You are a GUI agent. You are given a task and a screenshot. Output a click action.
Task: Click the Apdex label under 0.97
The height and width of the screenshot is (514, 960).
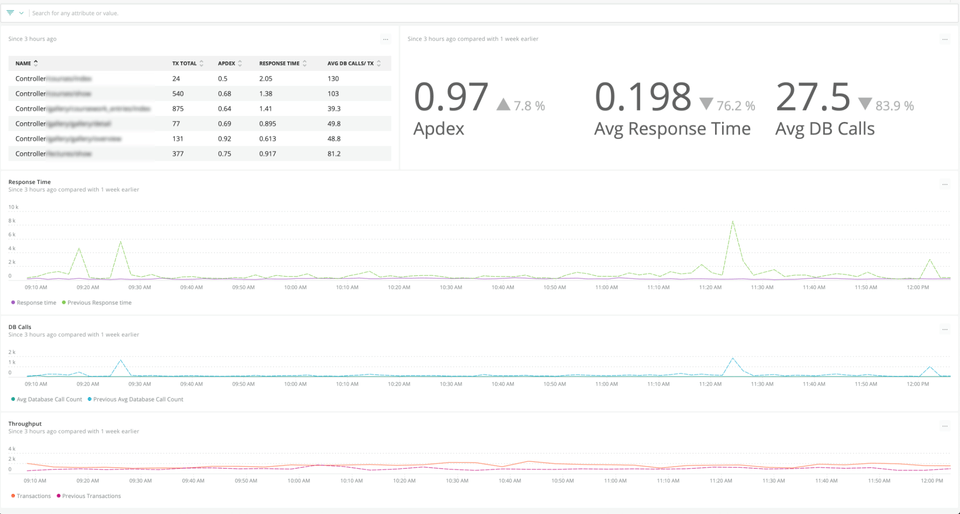click(x=438, y=129)
